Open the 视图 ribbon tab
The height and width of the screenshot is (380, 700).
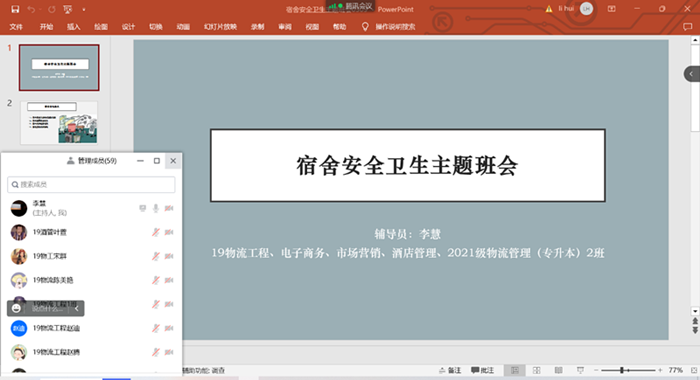coord(312,27)
